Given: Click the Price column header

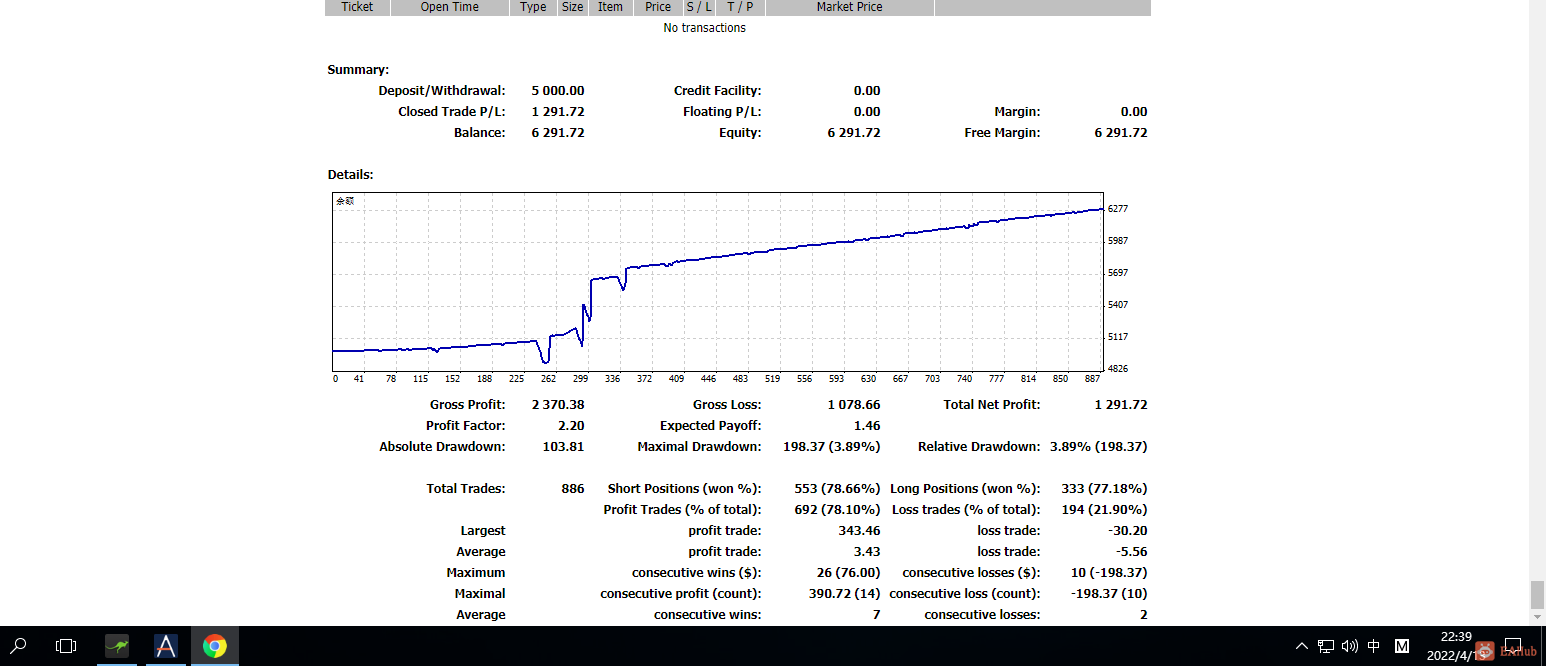Looking at the screenshot, I should tap(658, 7).
